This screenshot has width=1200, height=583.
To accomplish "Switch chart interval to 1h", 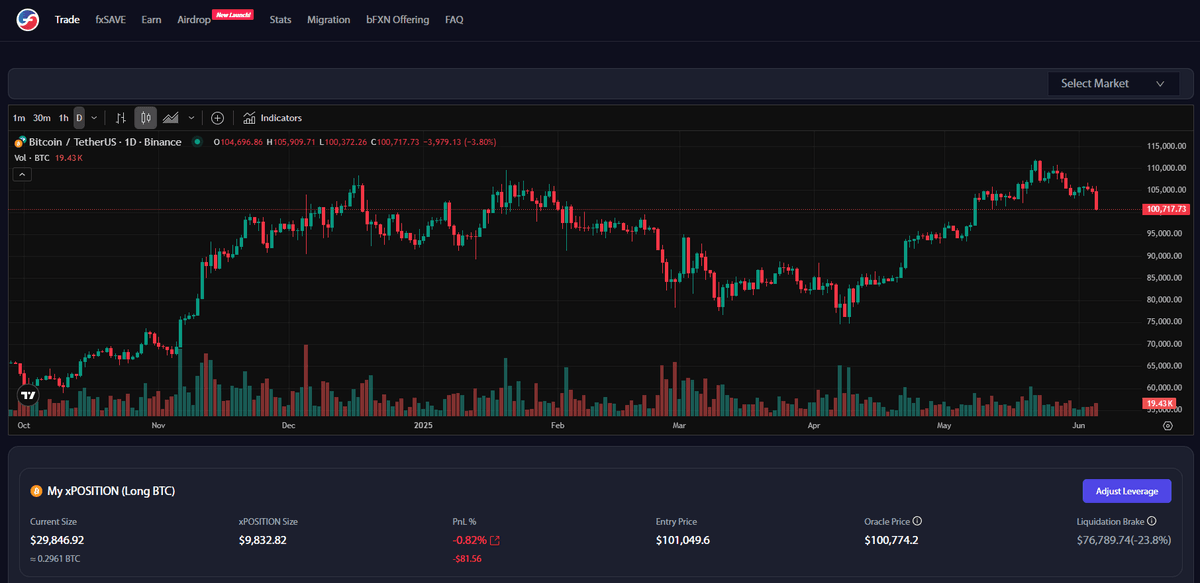I will coord(64,118).
